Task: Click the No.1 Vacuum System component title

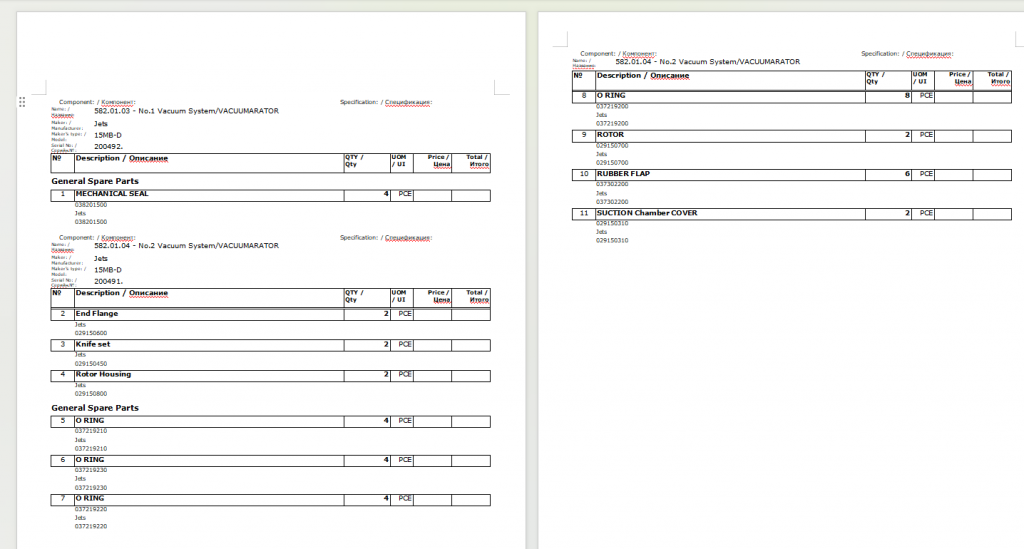Action: (x=186, y=110)
